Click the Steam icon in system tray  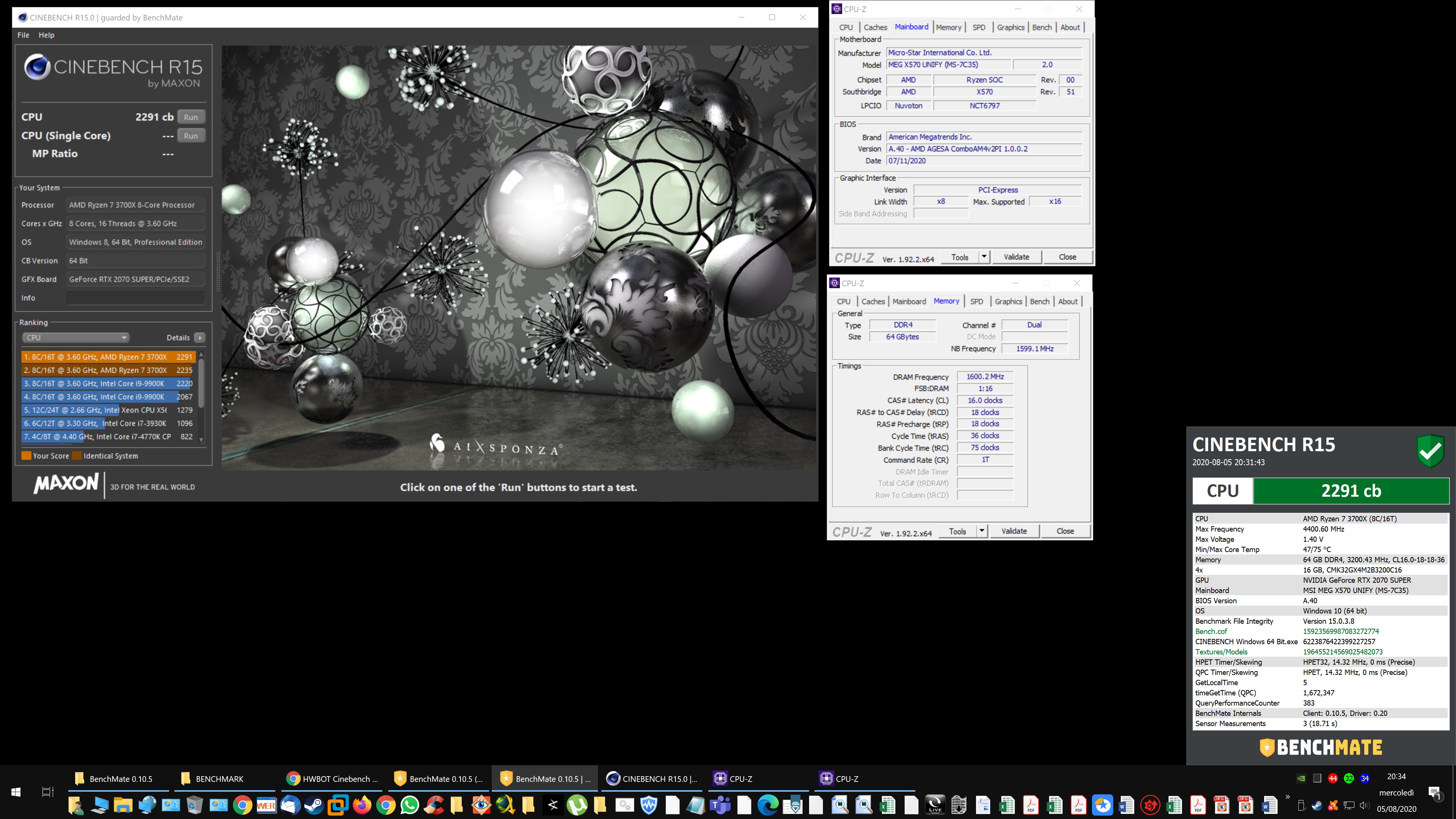pos(1317,805)
